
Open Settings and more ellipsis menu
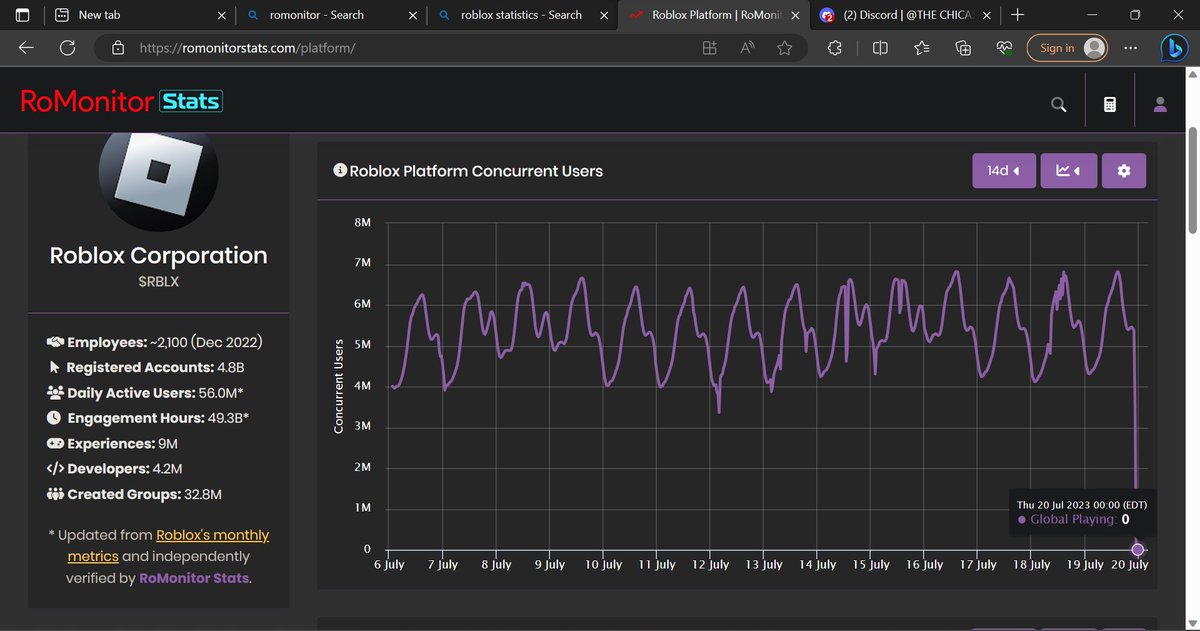point(1131,48)
